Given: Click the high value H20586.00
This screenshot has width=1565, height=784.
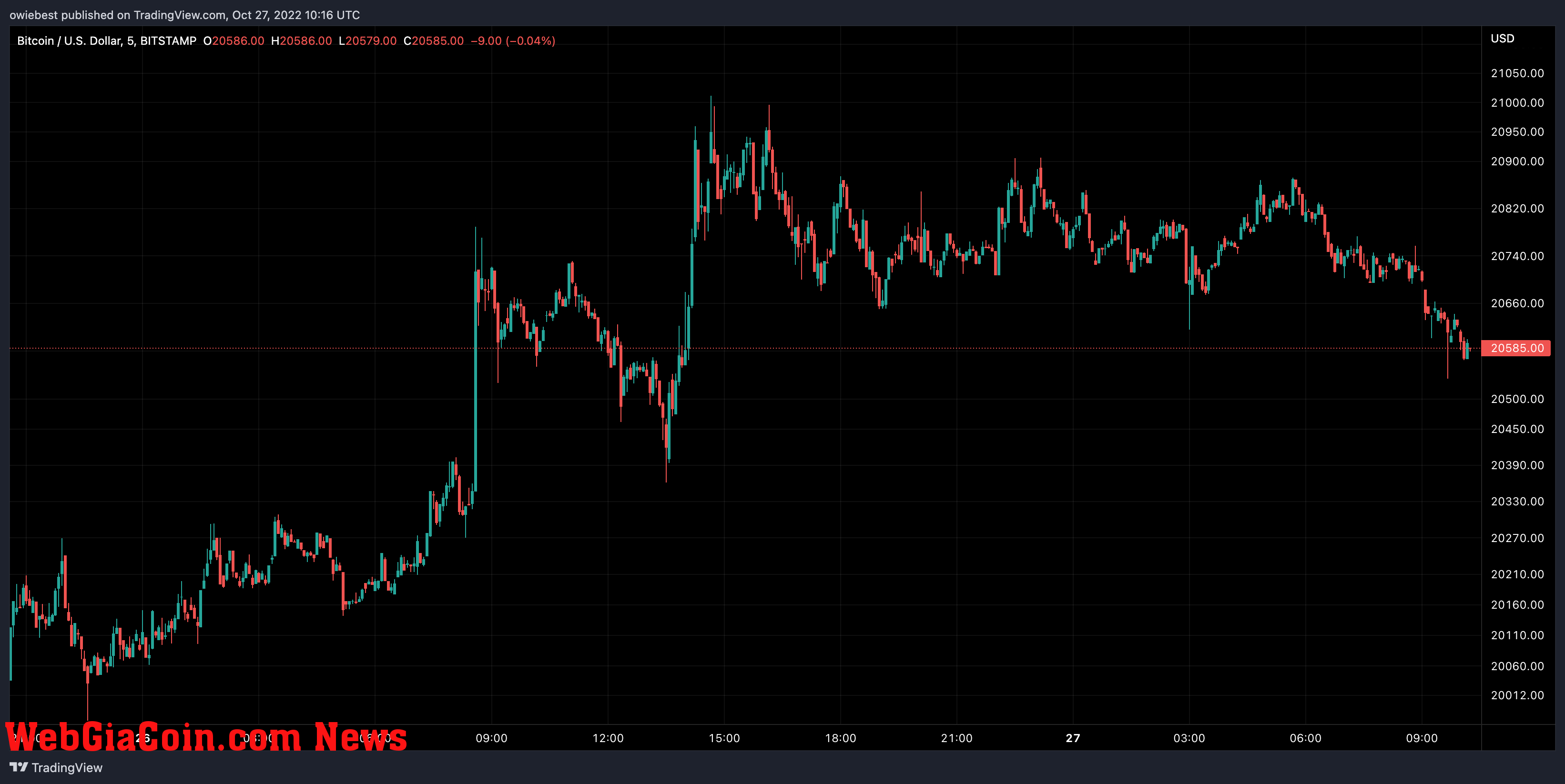Looking at the screenshot, I should click(301, 40).
